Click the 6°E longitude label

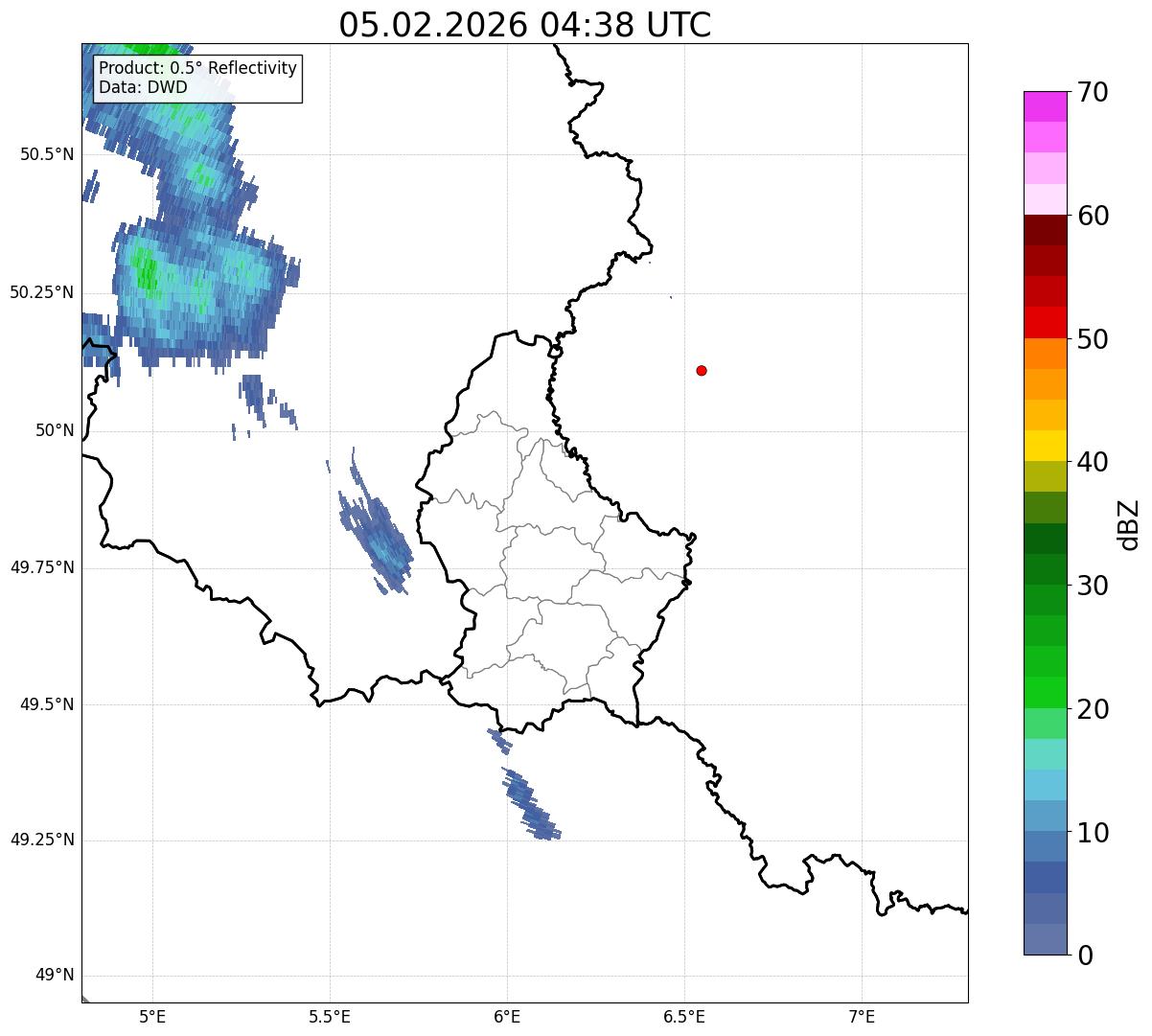(507, 1016)
